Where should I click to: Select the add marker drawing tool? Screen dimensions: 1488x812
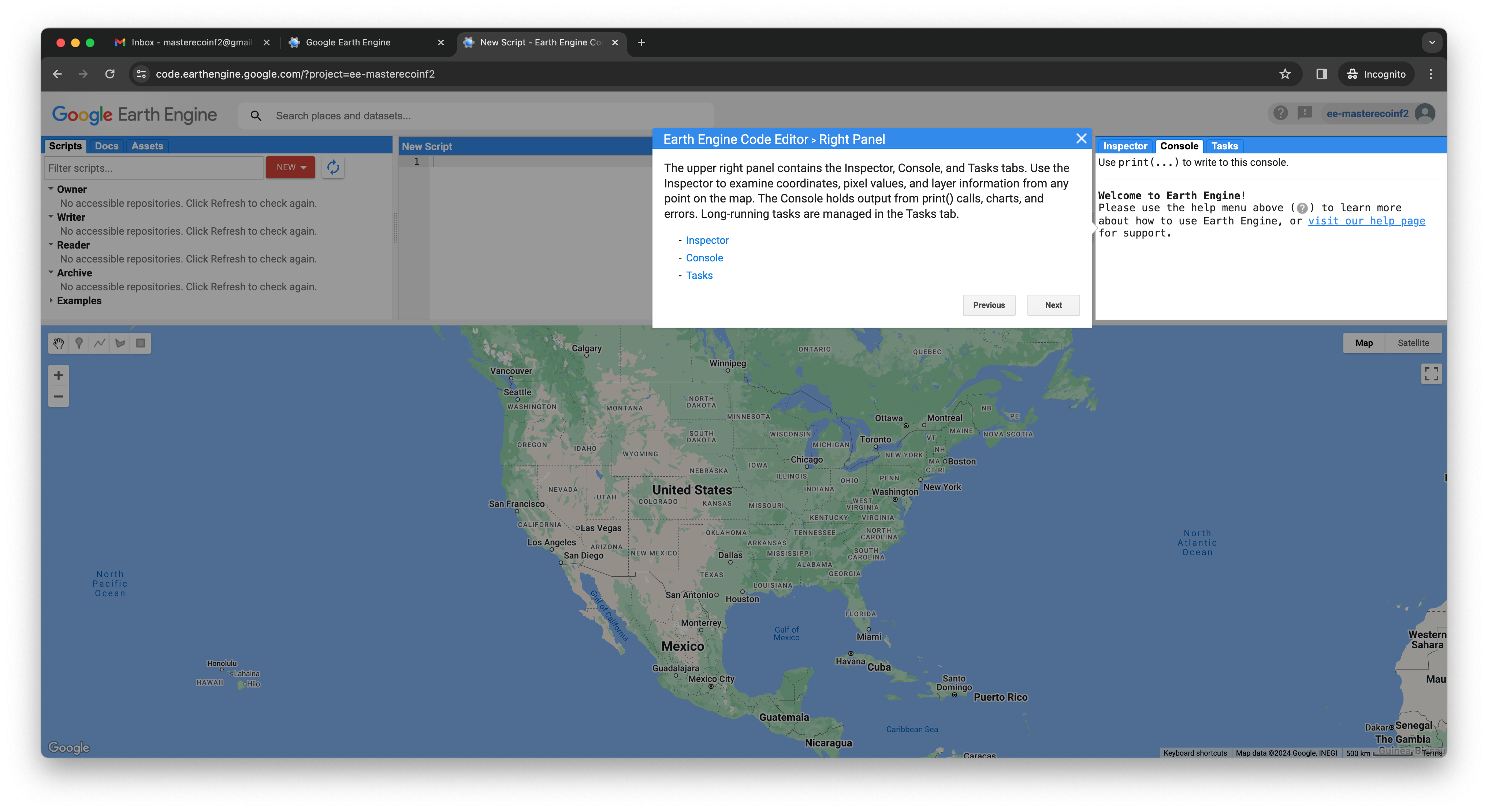coord(79,343)
